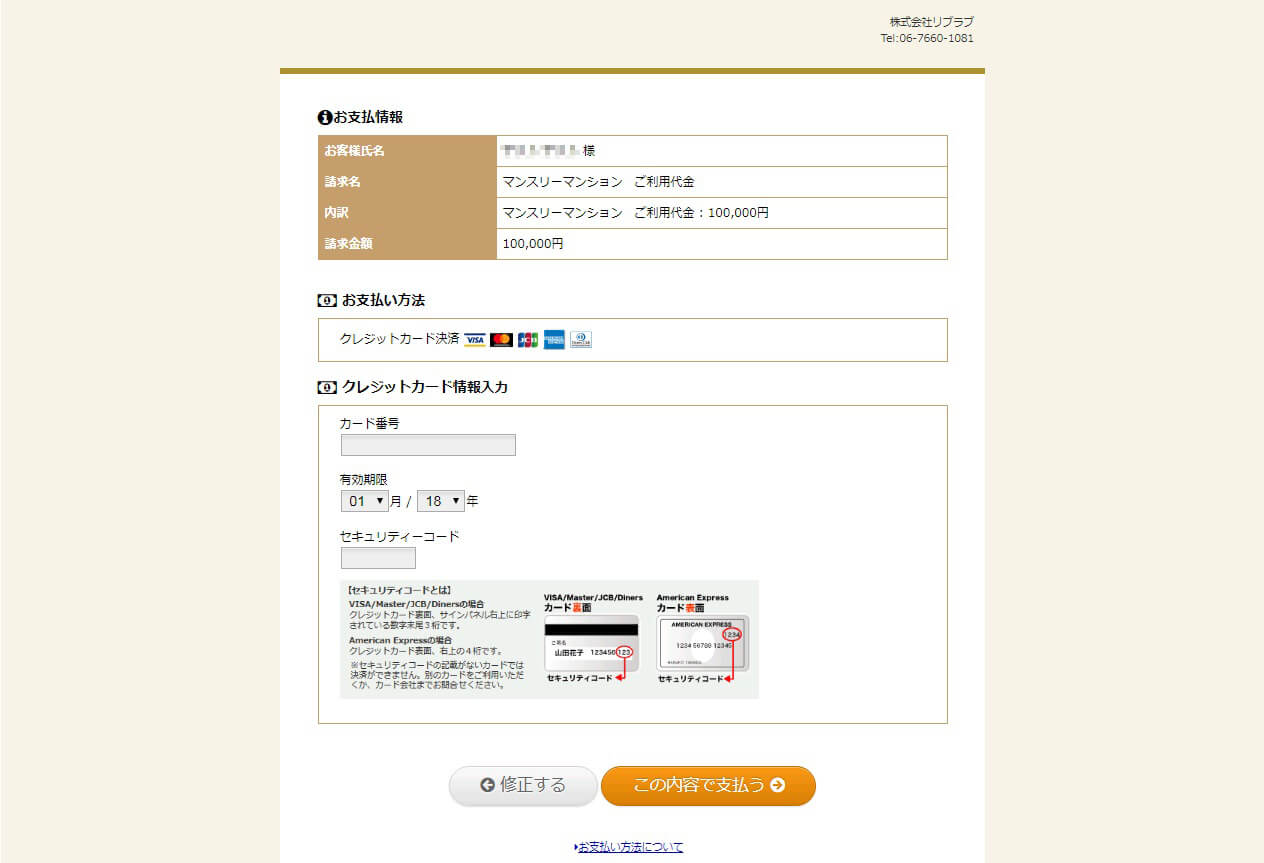The height and width of the screenshot is (863, 1264).
Task: Click into the セキュリティーコード input box
Action: 378,558
